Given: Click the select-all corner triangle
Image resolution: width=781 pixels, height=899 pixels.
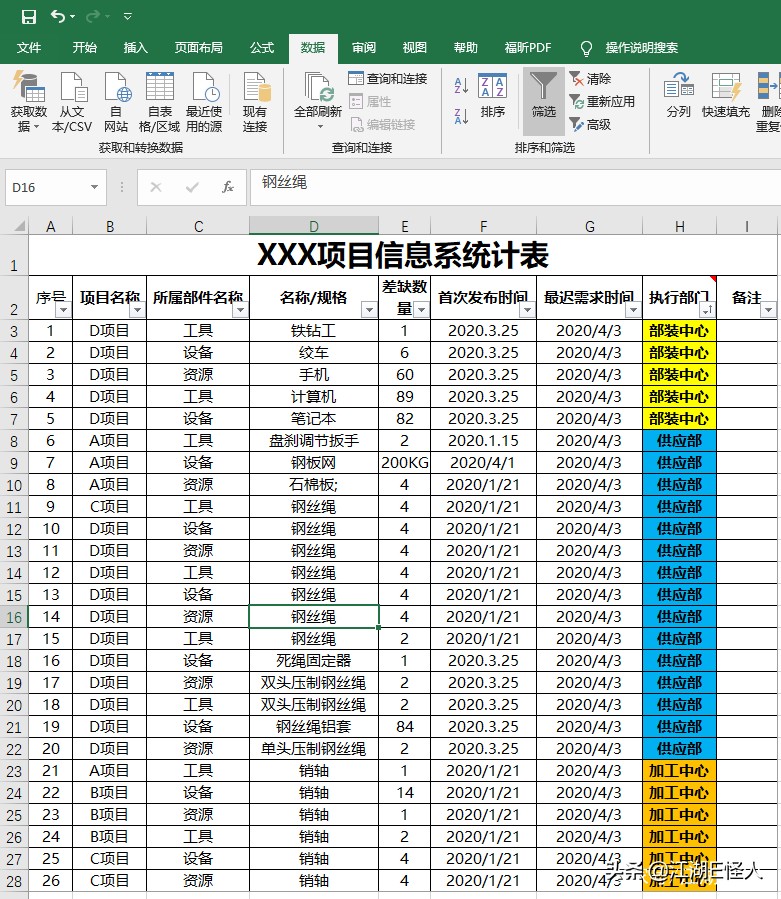Looking at the screenshot, I should pyautogui.click(x=19, y=226).
